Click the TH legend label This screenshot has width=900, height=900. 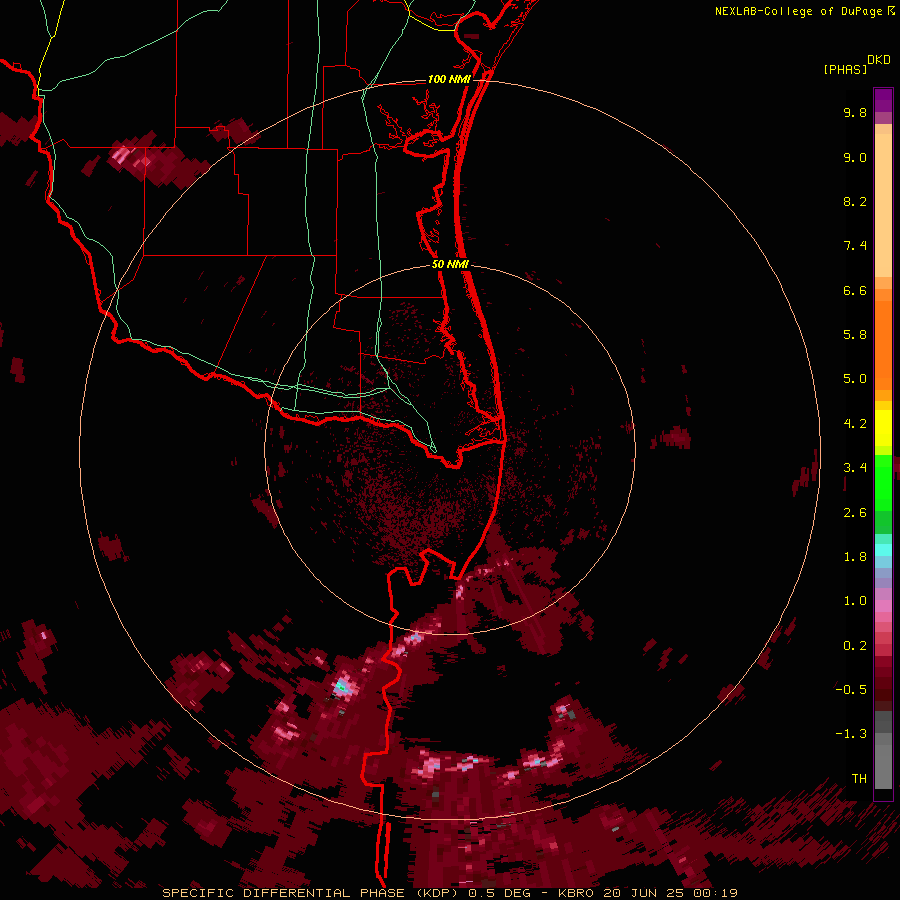point(859,779)
